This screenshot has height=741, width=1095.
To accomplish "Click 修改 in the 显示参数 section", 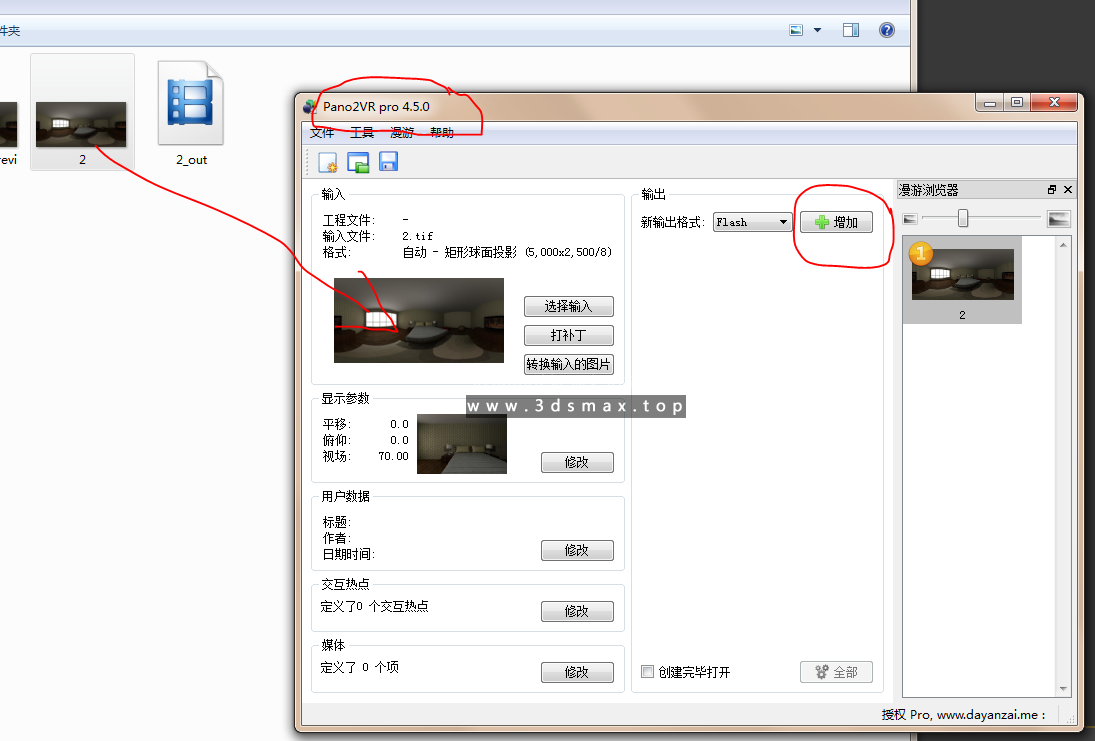I will (x=577, y=462).
